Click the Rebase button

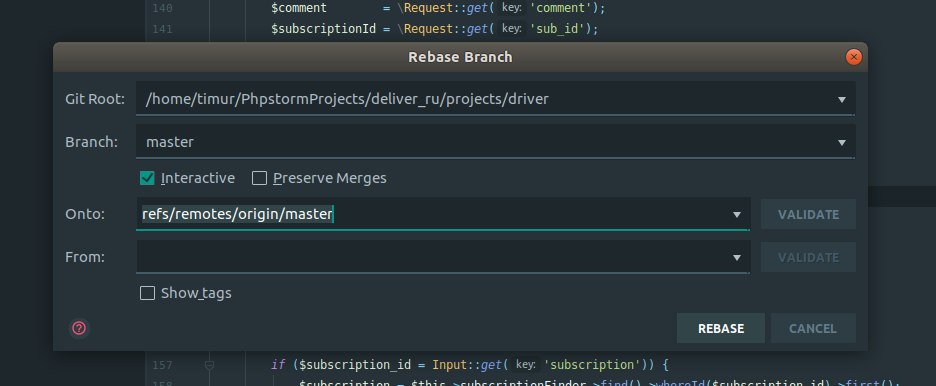pos(721,328)
